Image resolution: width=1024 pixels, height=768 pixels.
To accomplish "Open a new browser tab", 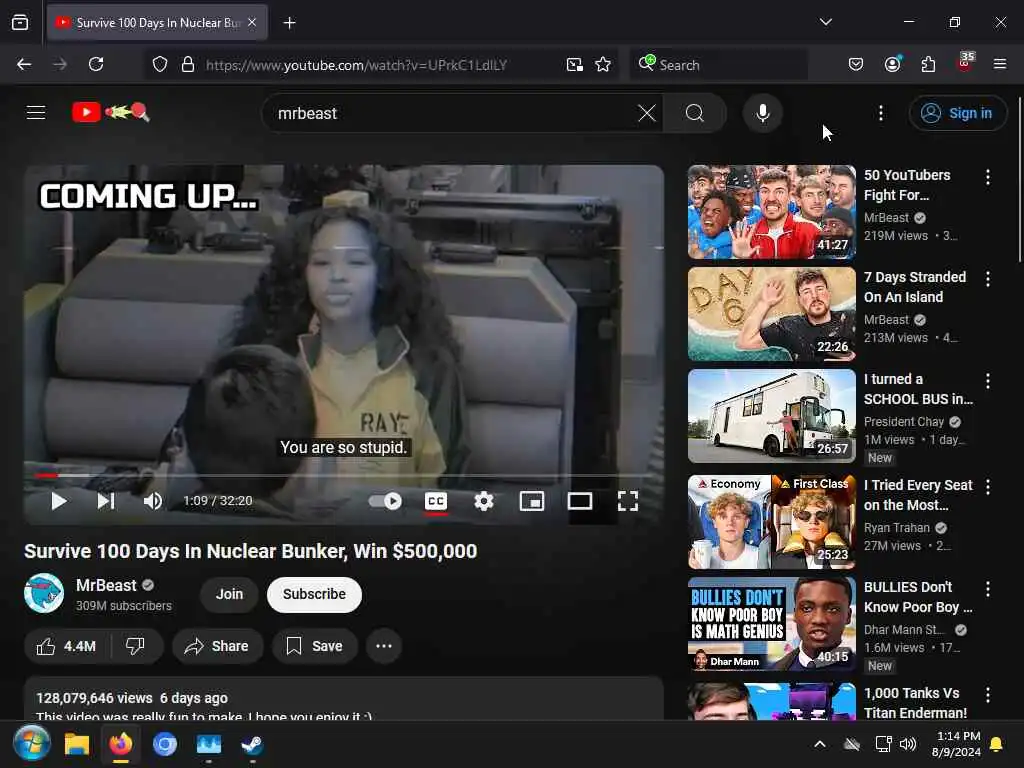I will pos(289,23).
